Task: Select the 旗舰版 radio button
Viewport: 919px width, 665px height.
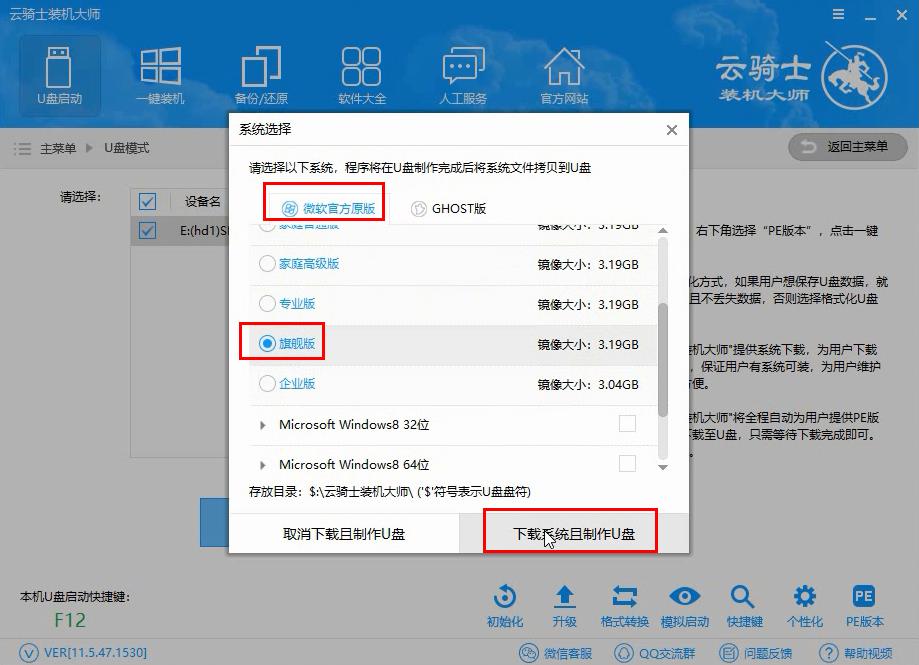Action: (x=267, y=343)
